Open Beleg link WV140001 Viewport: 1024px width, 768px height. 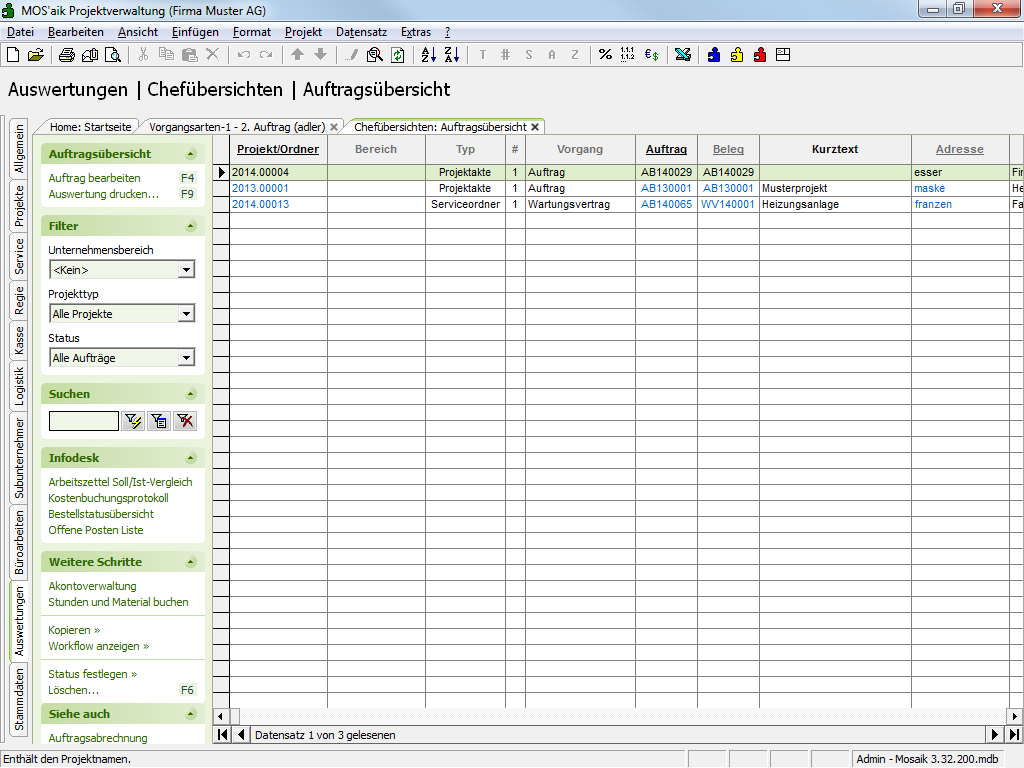click(728, 204)
